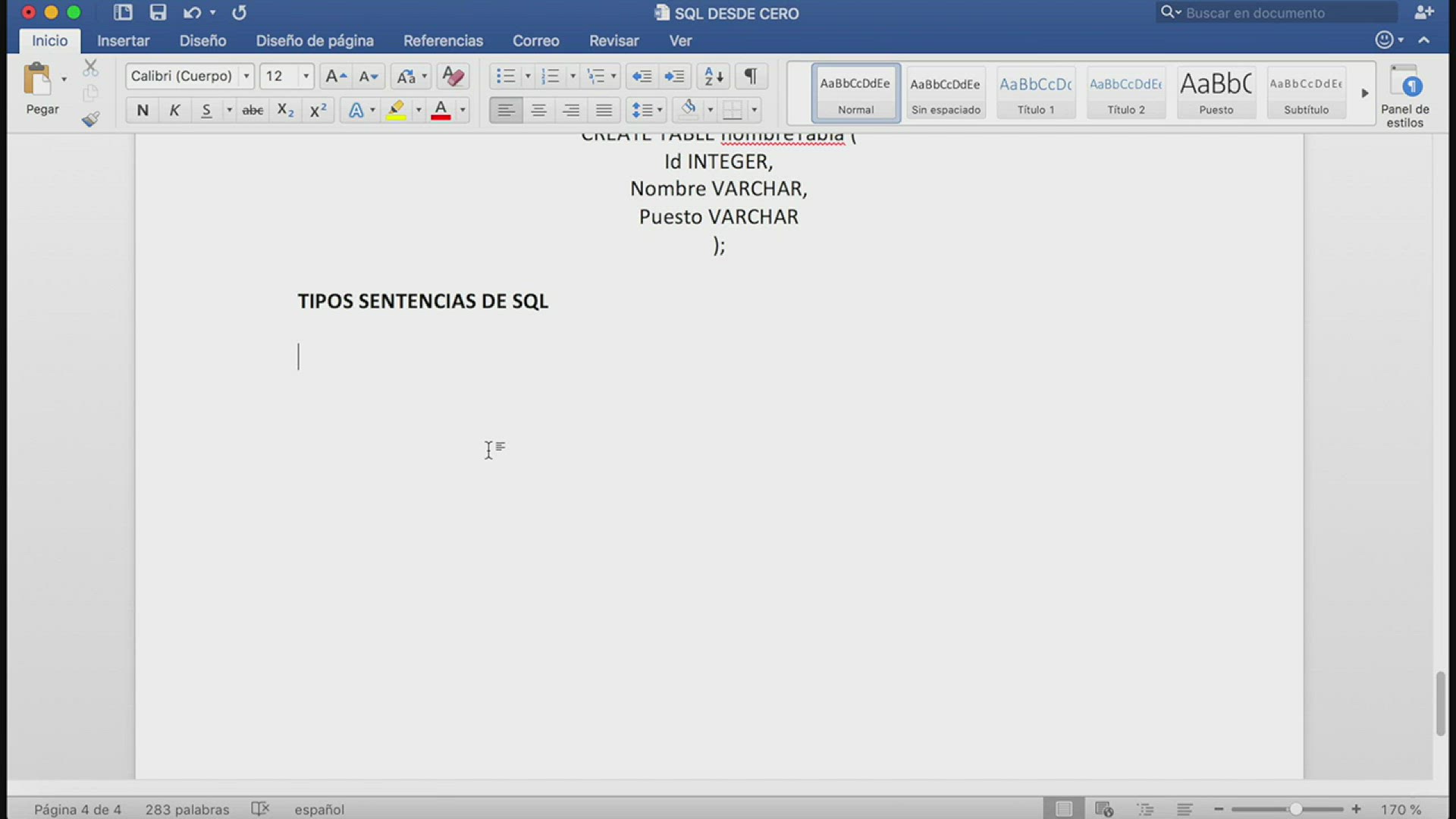Toggle strikethrough abc formatting
This screenshot has height=819, width=1456.
253,111
